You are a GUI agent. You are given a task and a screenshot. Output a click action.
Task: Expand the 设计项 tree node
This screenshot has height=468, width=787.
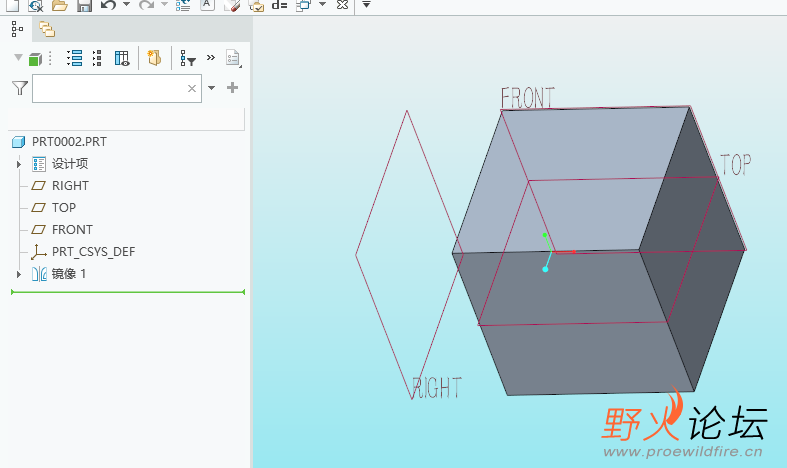pos(18,164)
